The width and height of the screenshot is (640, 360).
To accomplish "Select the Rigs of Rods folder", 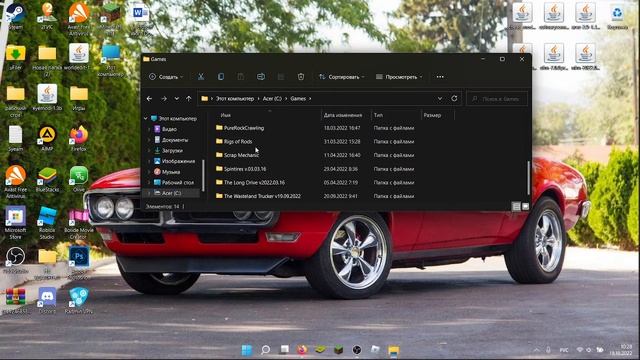I will [x=238, y=142].
